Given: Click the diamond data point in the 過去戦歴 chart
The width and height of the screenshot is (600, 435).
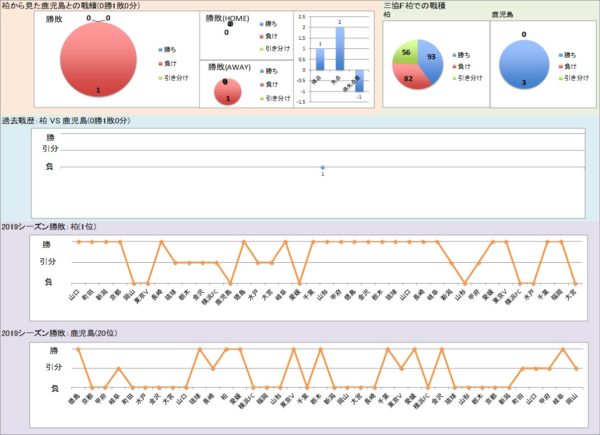Looking at the screenshot, I should 322,166.
